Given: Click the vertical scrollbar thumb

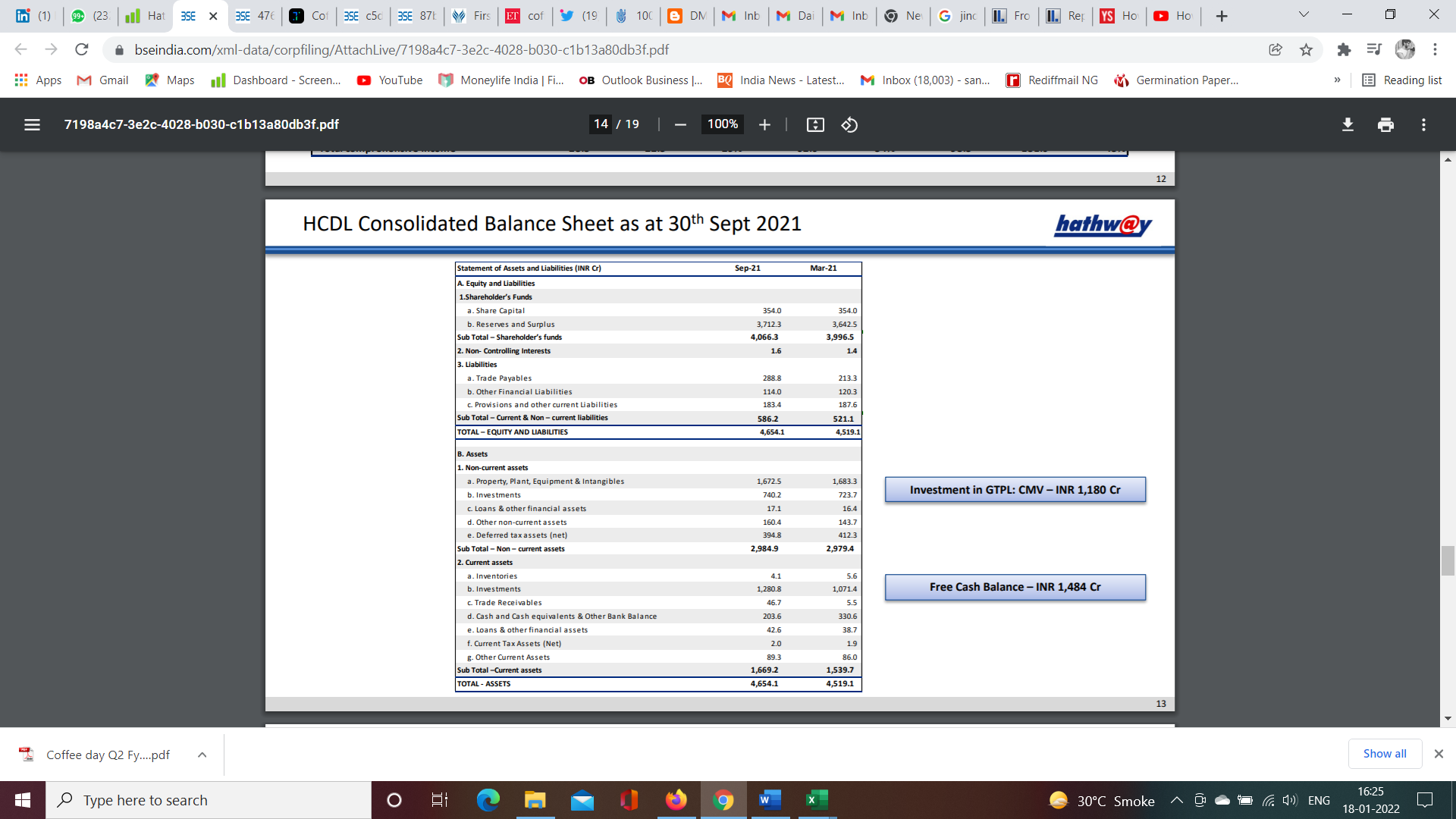Looking at the screenshot, I should click(x=1448, y=560).
